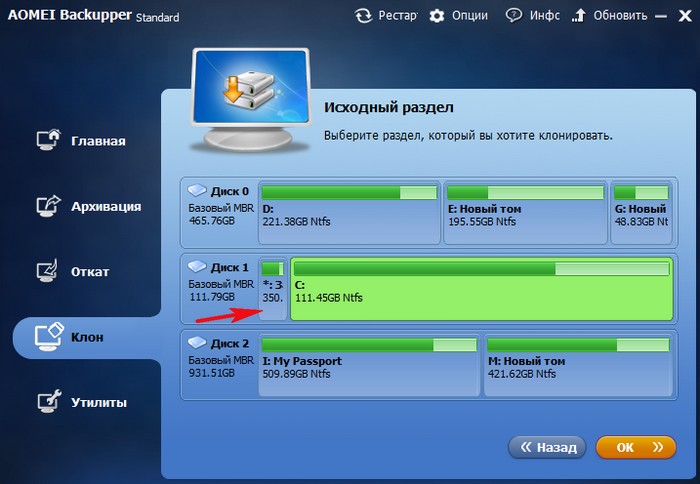Select partition M: Новый том 421.62GB
This screenshot has height=484, width=700.
click(578, 365)
